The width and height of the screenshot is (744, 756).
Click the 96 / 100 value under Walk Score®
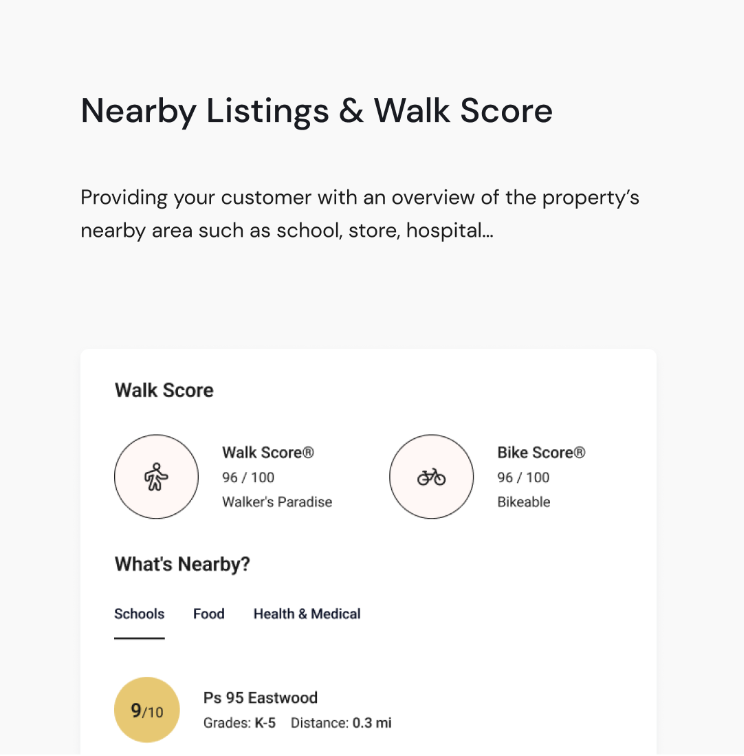[248, 478]
